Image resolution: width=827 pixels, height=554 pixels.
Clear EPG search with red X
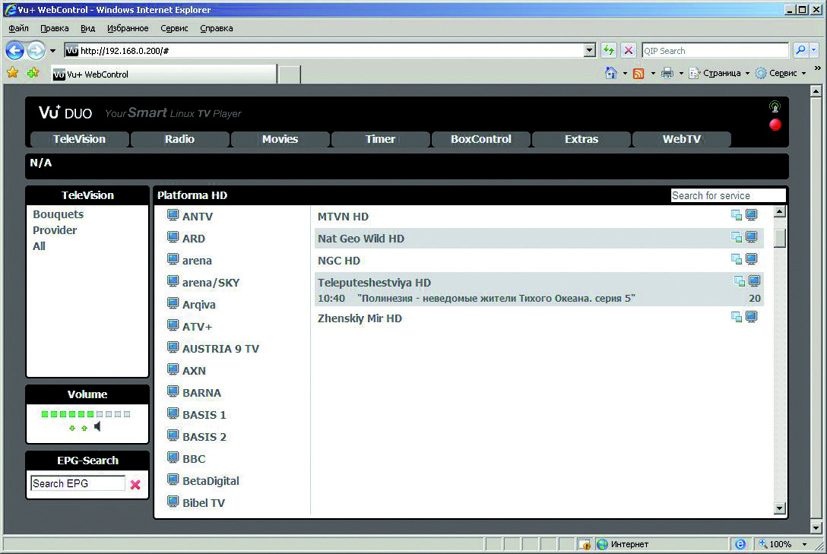pyautogui.click(x=136, y=484)
